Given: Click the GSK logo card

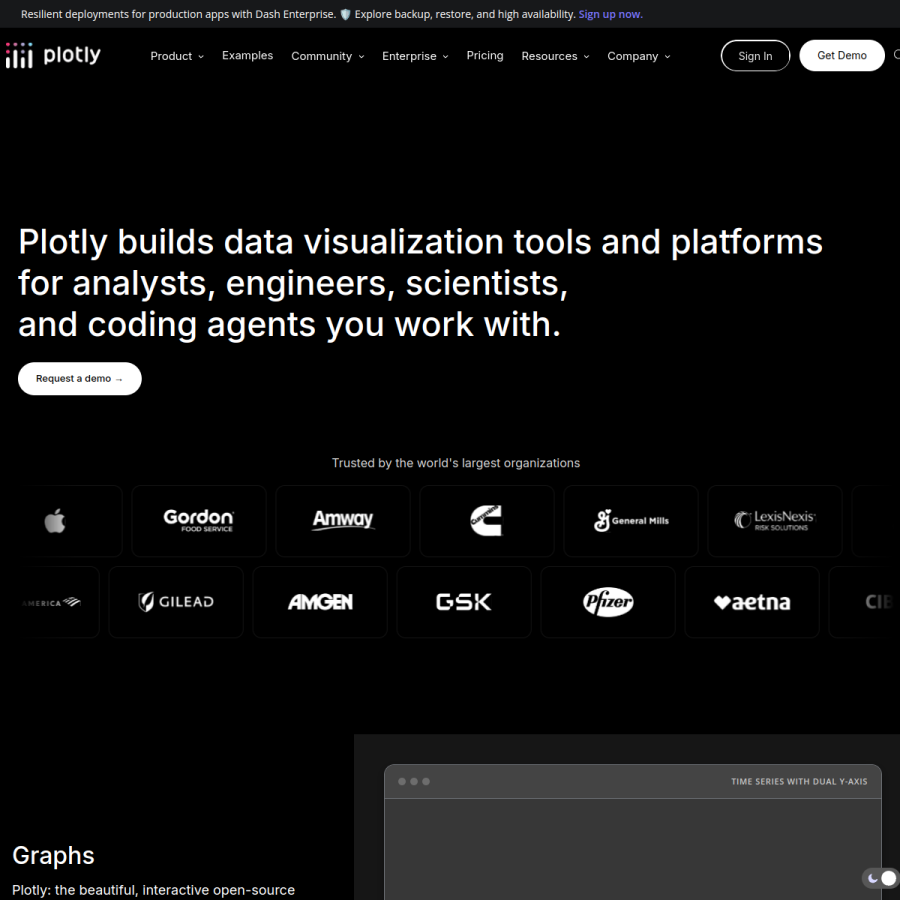Looking at the screenshot, I should 464,602.
